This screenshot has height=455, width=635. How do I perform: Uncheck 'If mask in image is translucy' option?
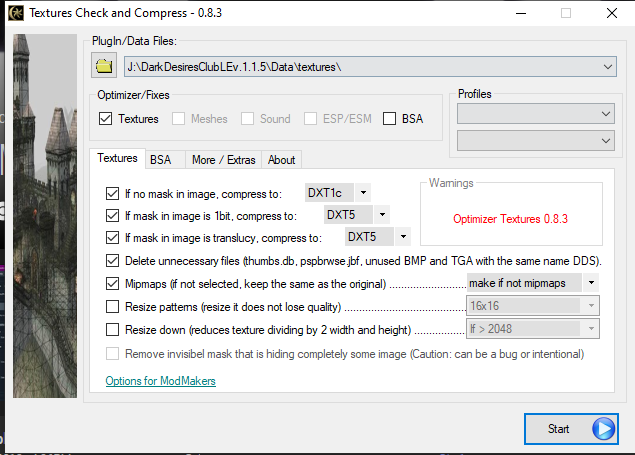[x=112, y=237]
